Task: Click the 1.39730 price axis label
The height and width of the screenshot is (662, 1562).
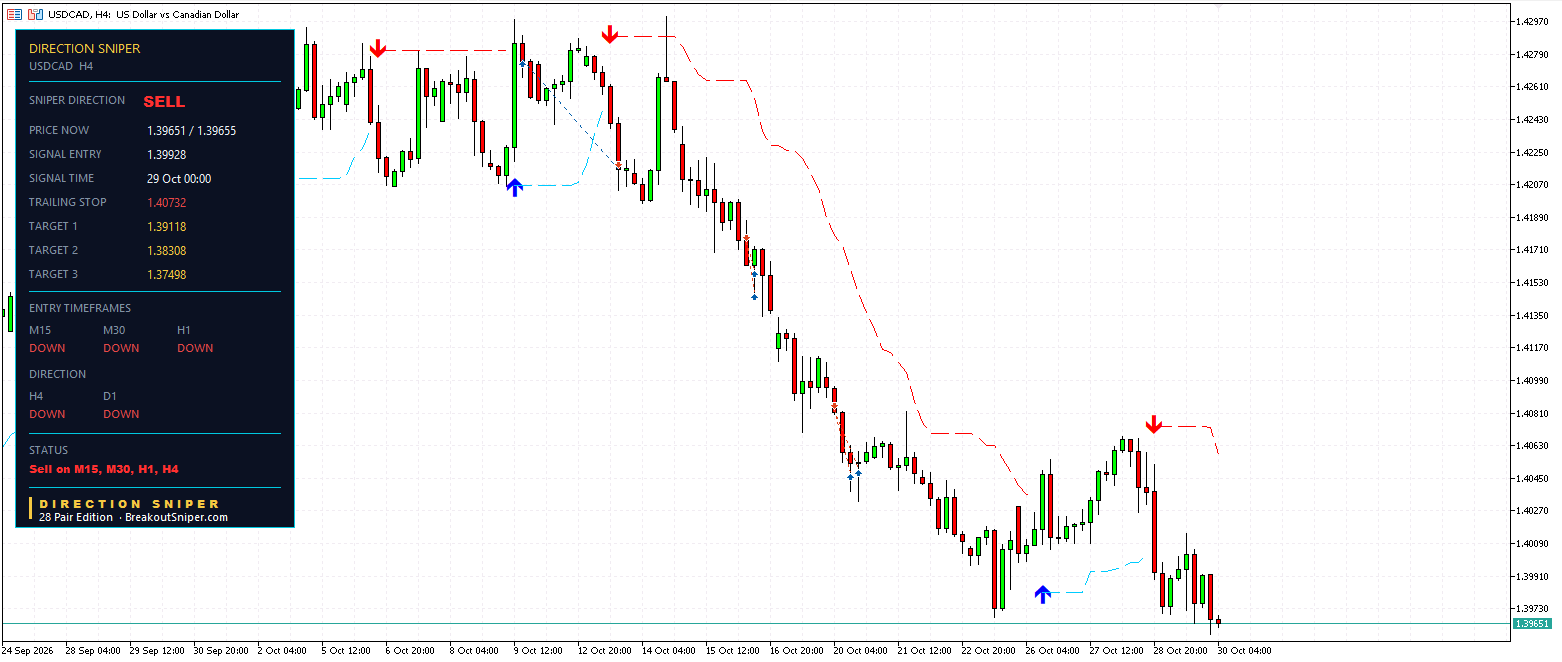Action: (x=1533, y=608)
